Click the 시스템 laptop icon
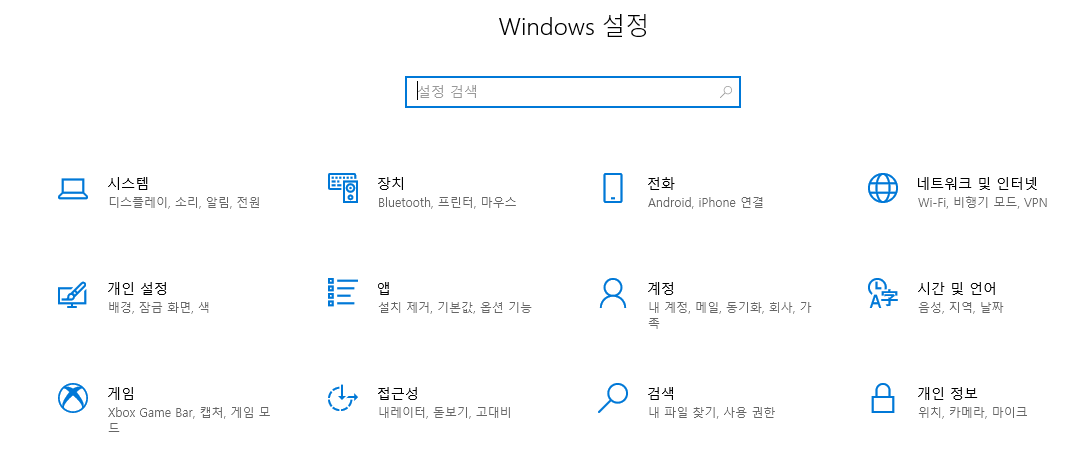The height and width of the screenshot is (450, 1086). tap(73, 189)
